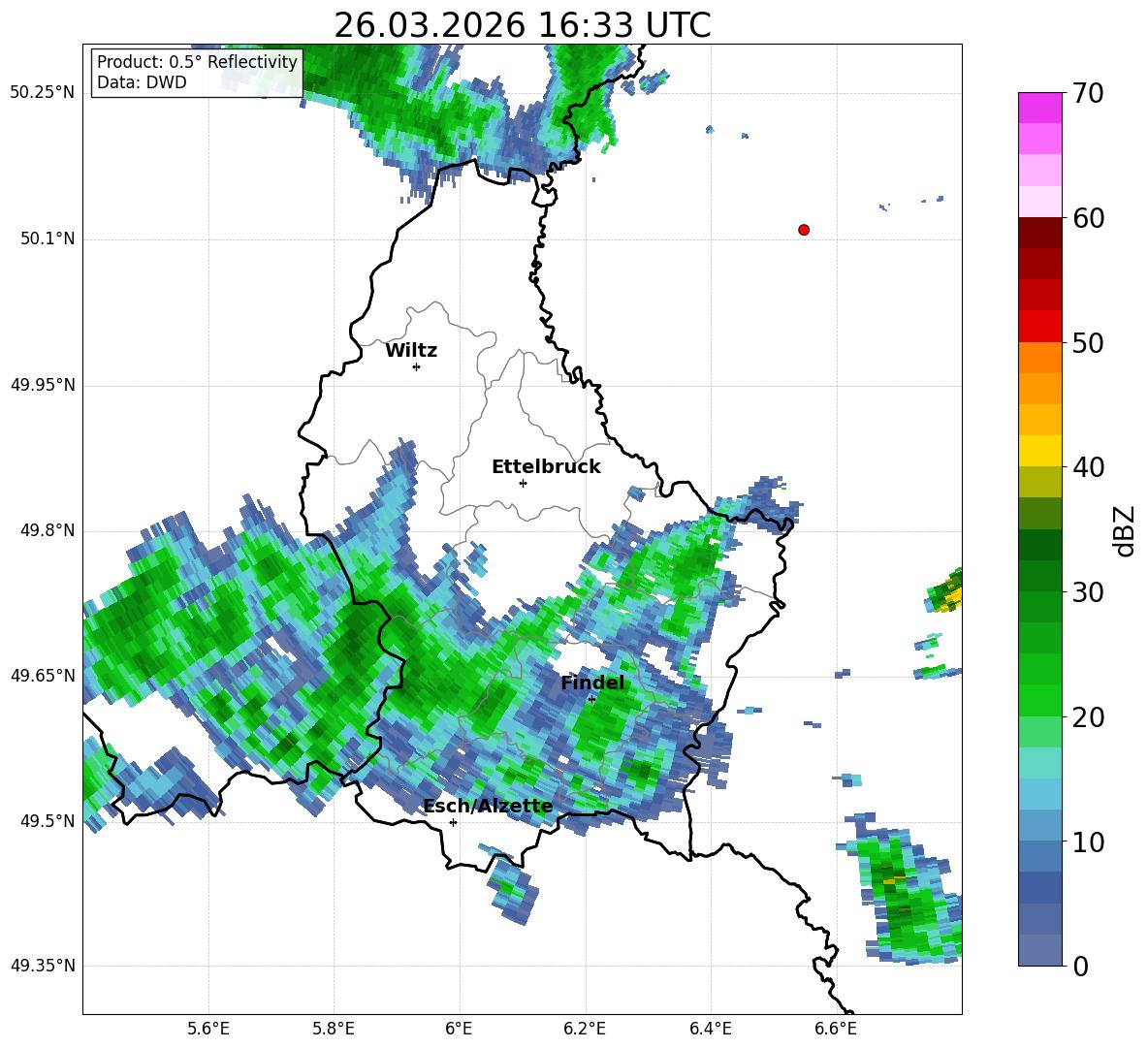Click the 0 tick on the colorbar
The image size is (1148, 1048).
(1080, 966)
